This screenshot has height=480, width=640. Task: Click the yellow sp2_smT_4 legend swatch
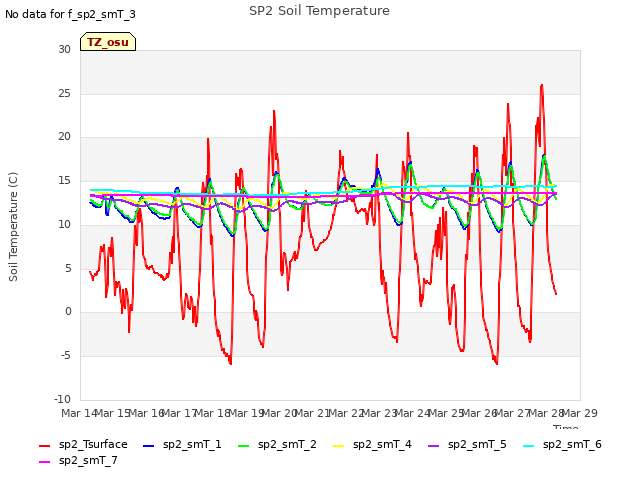click(x=338, y=446)
